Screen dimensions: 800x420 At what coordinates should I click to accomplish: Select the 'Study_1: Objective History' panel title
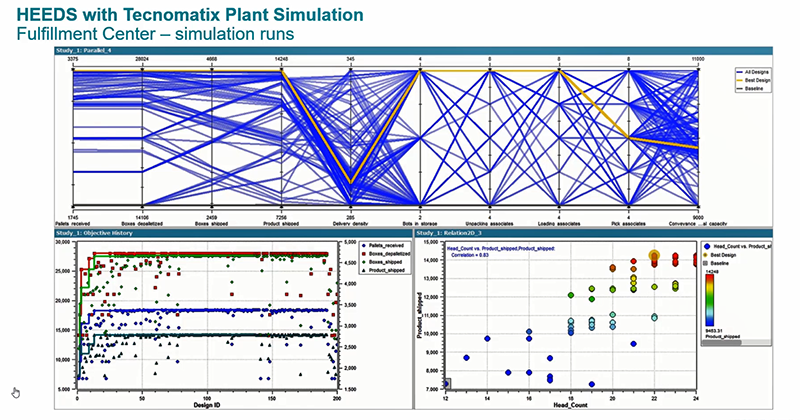coord(94,233)
